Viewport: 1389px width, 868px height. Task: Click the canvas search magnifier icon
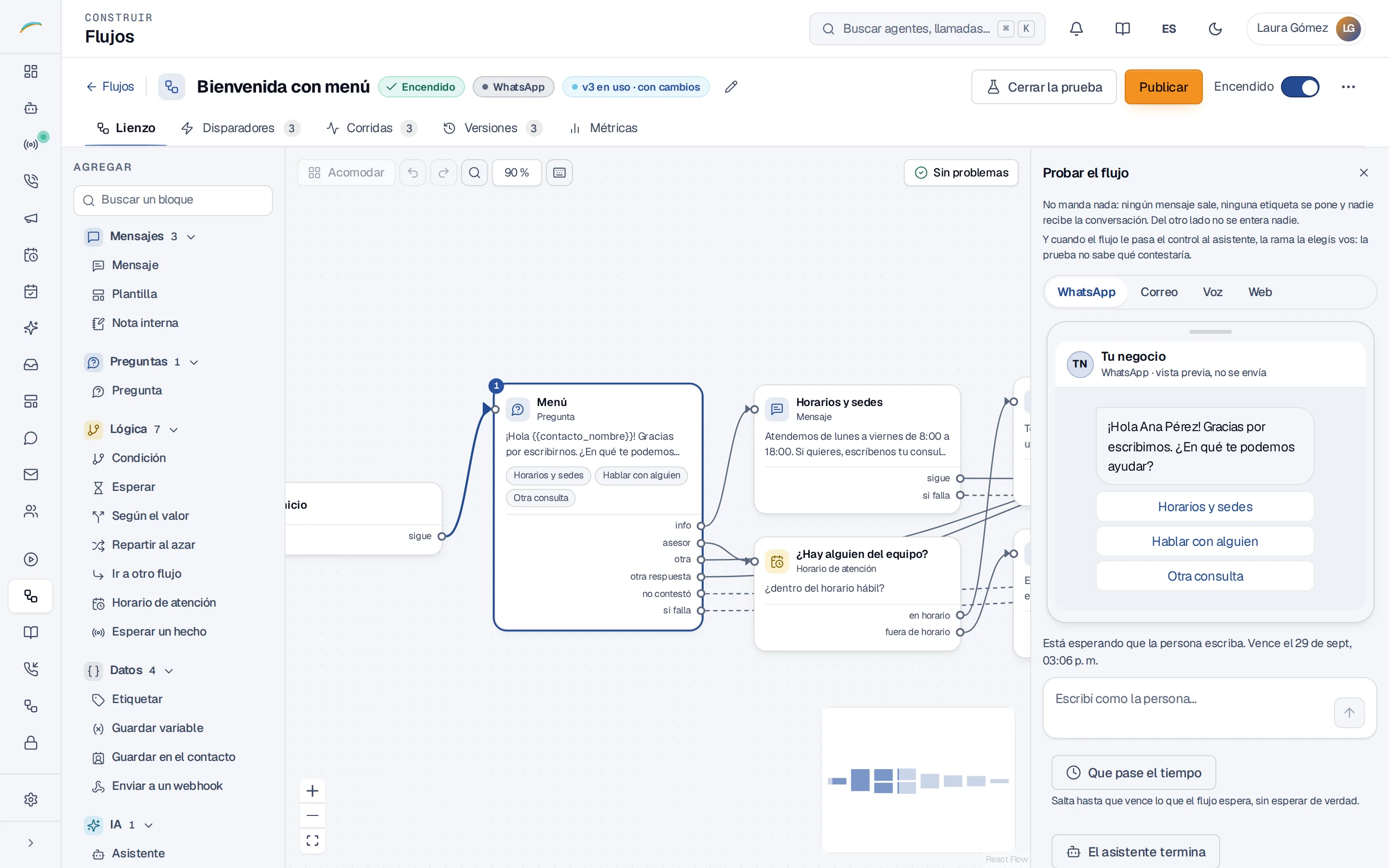(x=475, y=172)
